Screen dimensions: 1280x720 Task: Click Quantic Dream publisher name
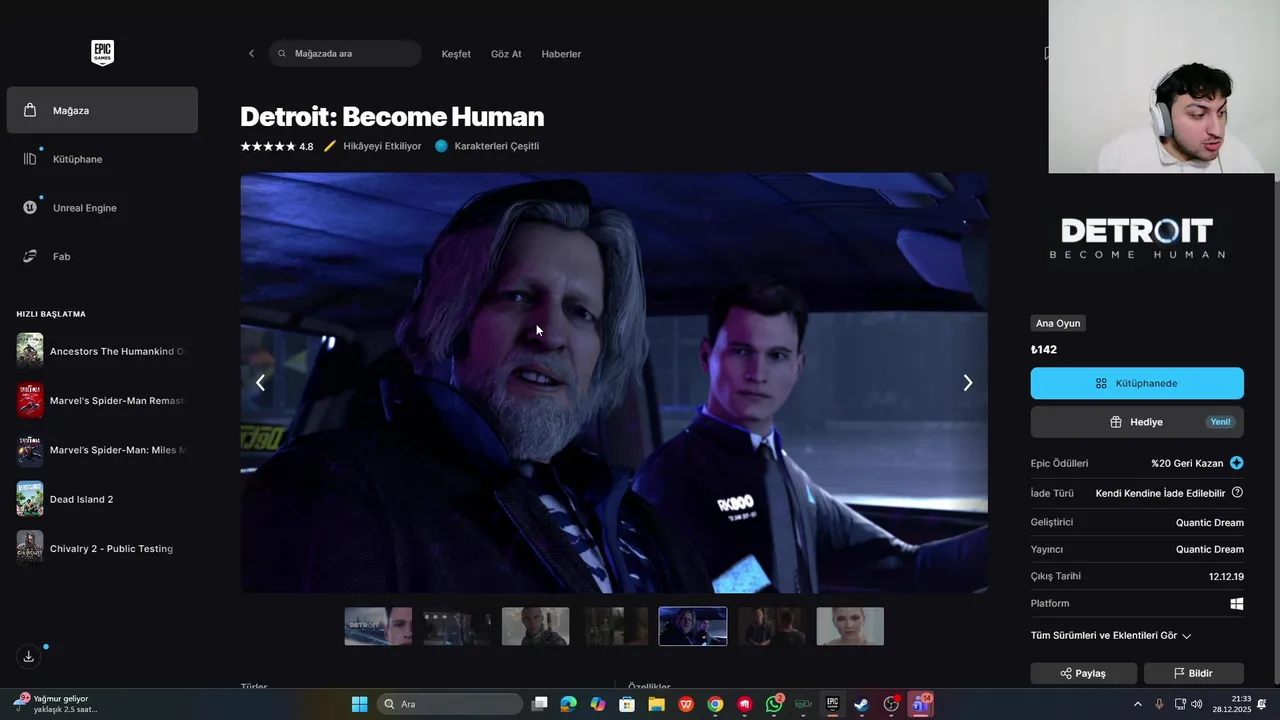click(x=1210, y=549)
